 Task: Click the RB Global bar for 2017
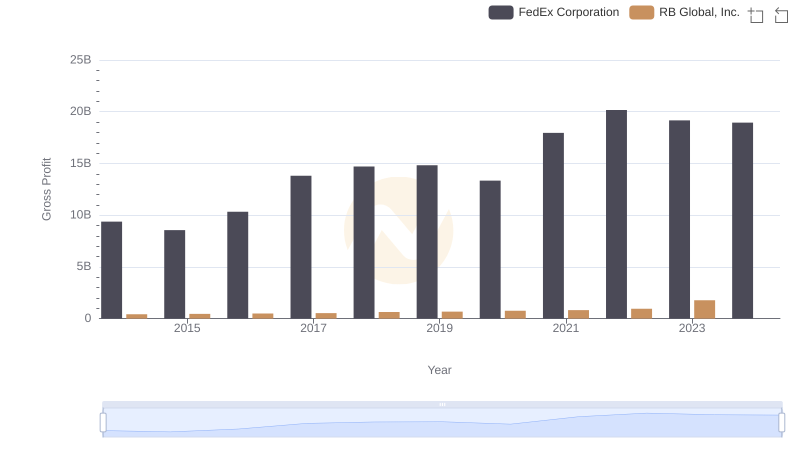coord(326,316)
